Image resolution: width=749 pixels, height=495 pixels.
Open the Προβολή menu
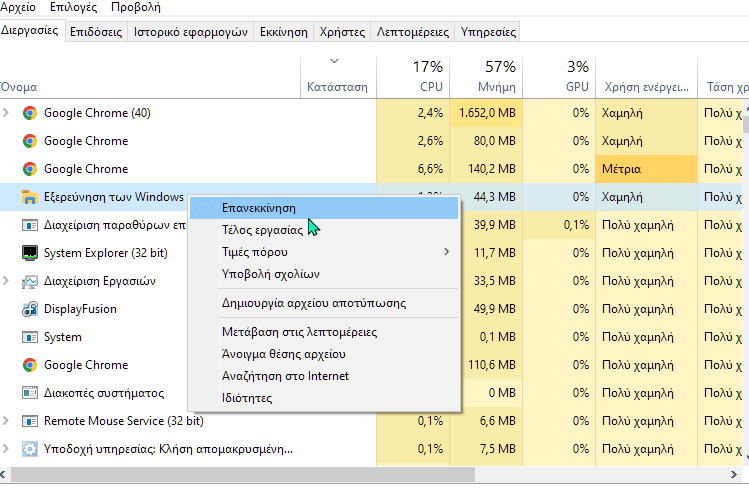136,7
